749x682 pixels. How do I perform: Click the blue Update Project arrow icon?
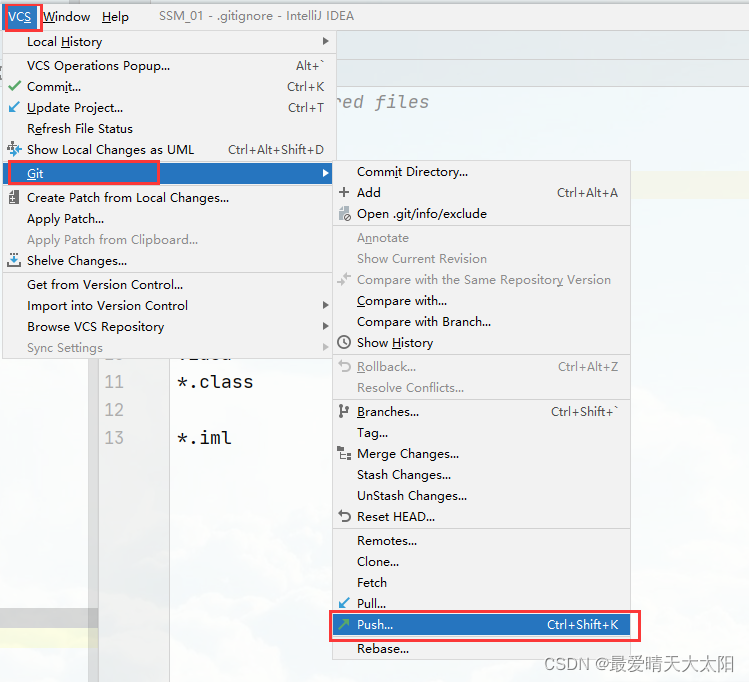tap(14, 107)
